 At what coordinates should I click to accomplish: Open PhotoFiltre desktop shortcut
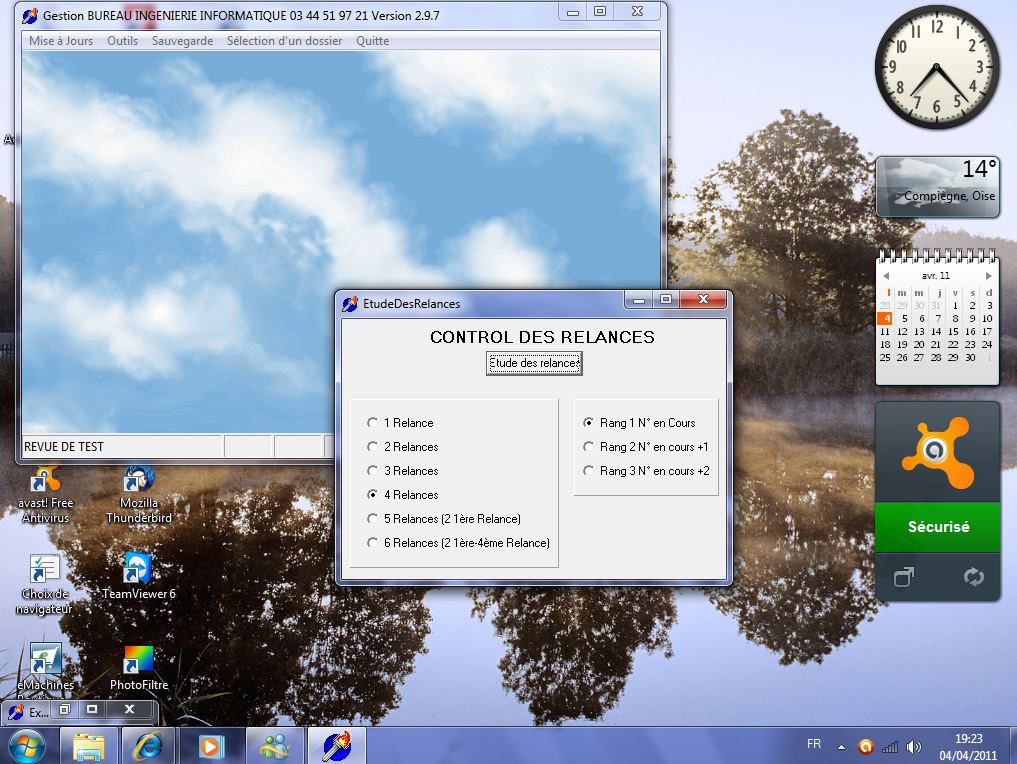[x=138, y=662]
